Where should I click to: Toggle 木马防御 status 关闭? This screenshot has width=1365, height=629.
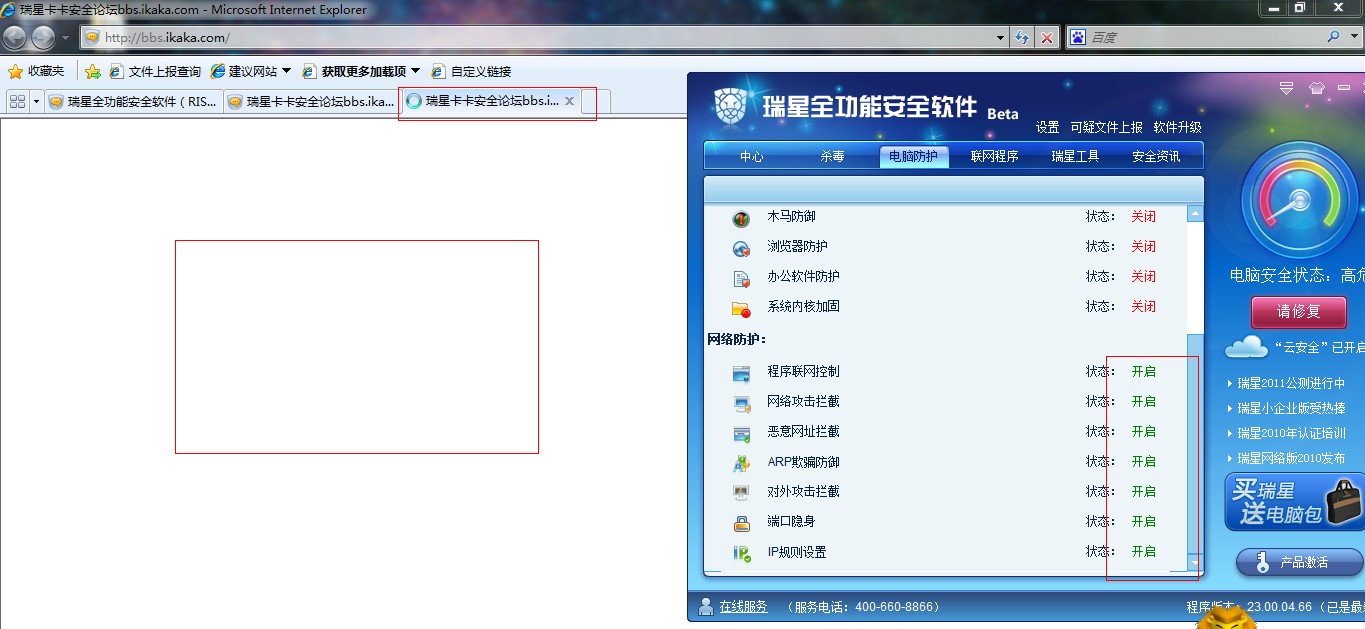pos(1143,216)
